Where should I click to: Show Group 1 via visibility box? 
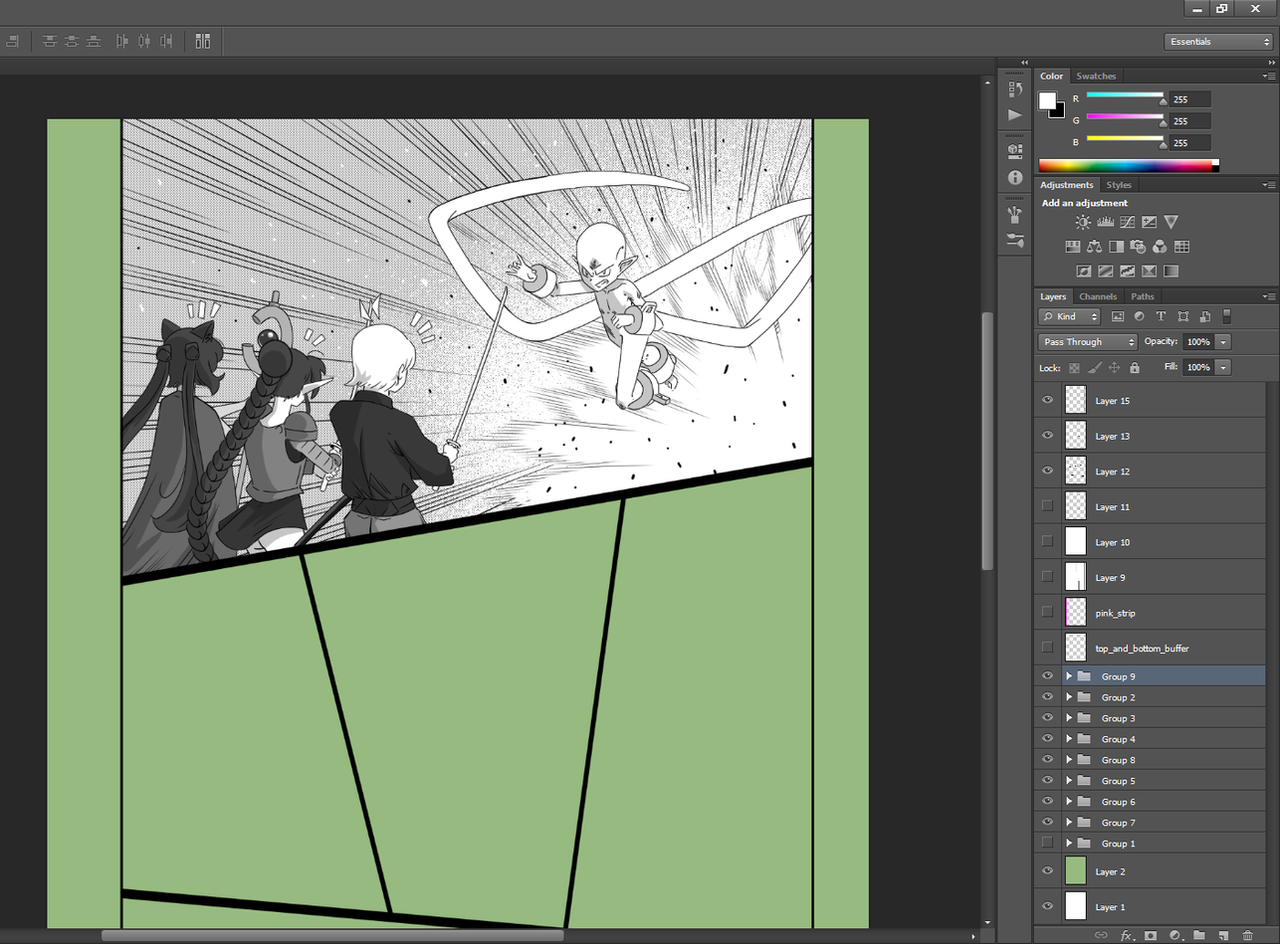pyautogui.click(x=1047, y=843)
